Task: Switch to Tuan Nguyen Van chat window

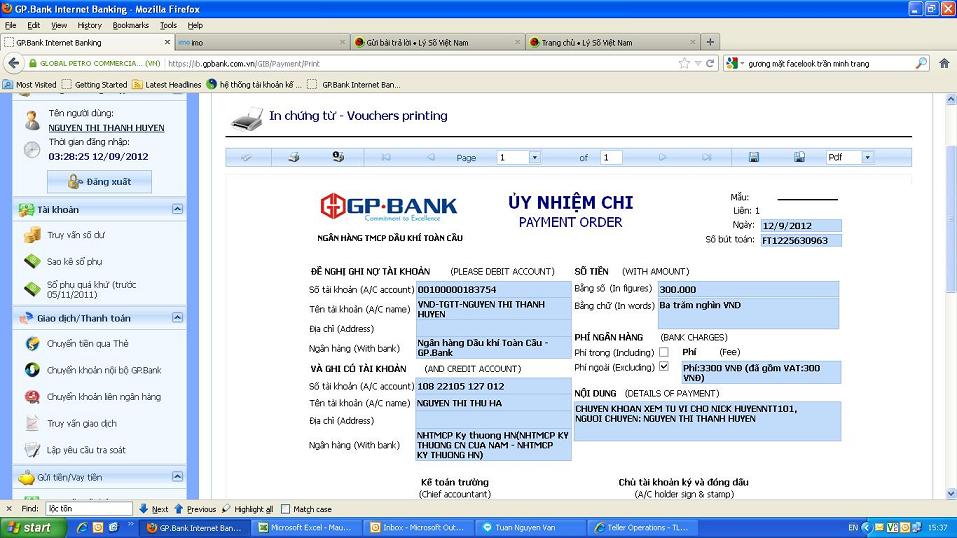Action: point(530,528)
